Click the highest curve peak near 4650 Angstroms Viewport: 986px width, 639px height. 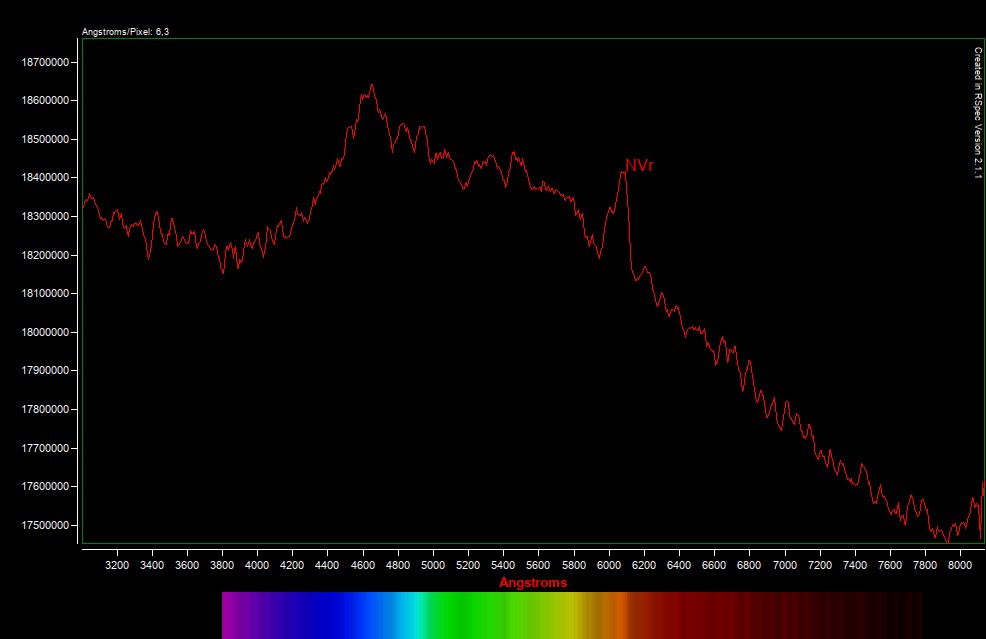[x=371, y=86]
